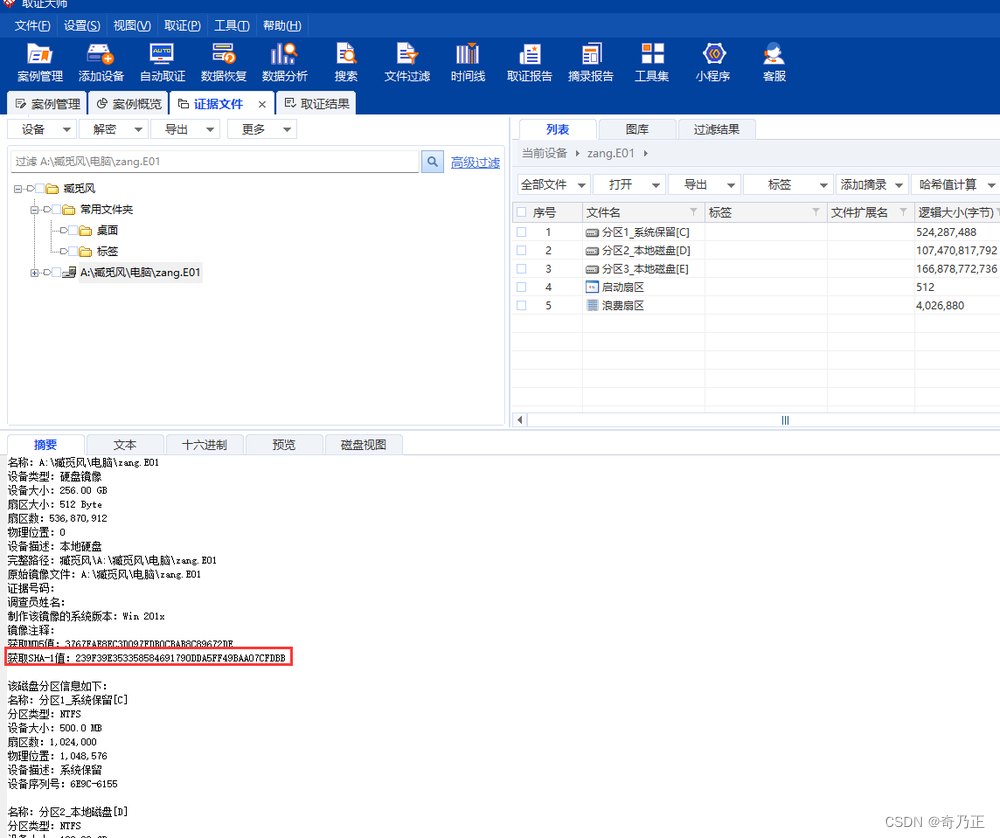Contact 客服 via toolbar icon

(774, 62)
